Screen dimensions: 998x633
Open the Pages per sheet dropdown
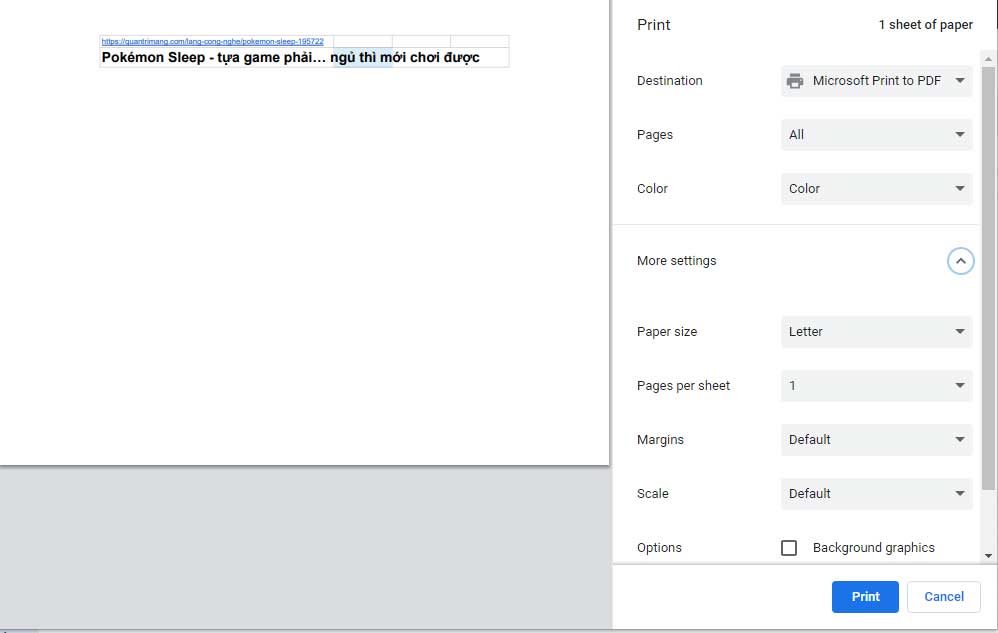pos(876,386)
